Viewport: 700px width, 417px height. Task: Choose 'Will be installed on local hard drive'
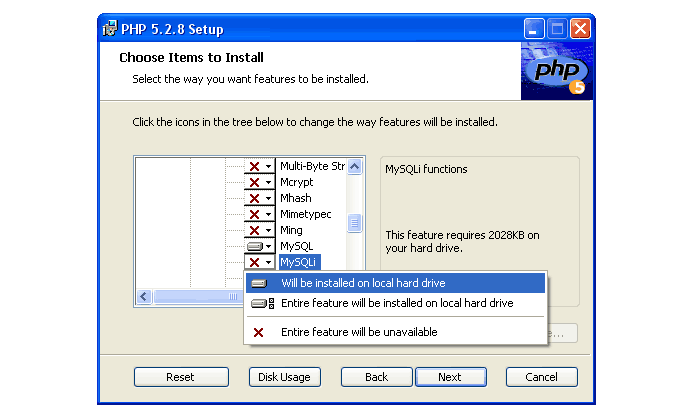[363, 283]
